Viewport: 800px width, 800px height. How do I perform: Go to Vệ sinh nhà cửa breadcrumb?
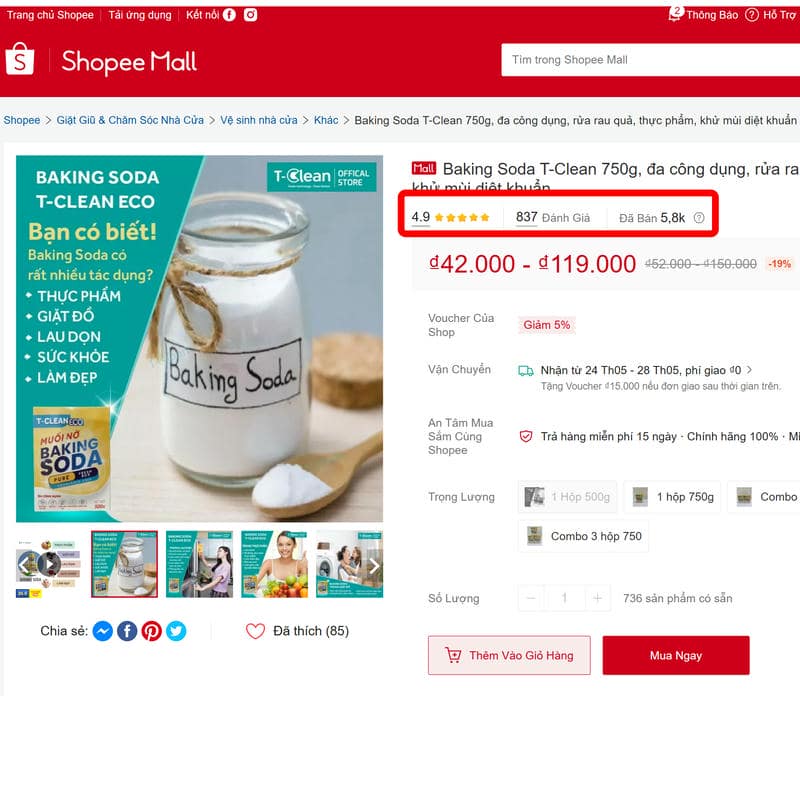coord(259,120)
